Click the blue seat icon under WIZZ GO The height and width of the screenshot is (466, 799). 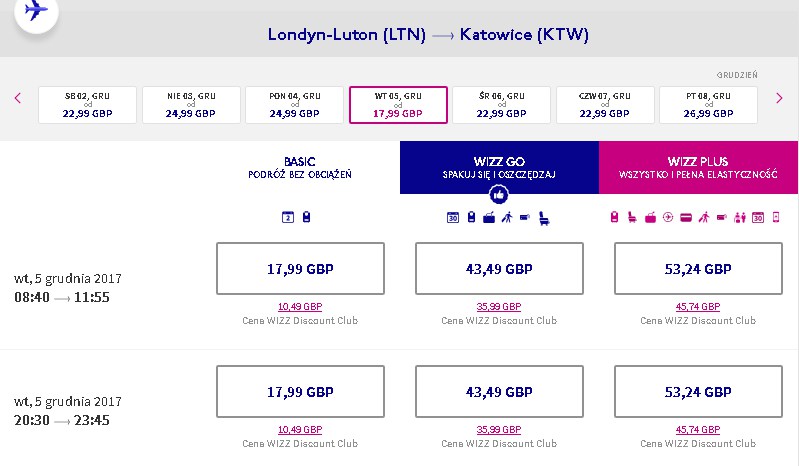[x=544, y=218]
